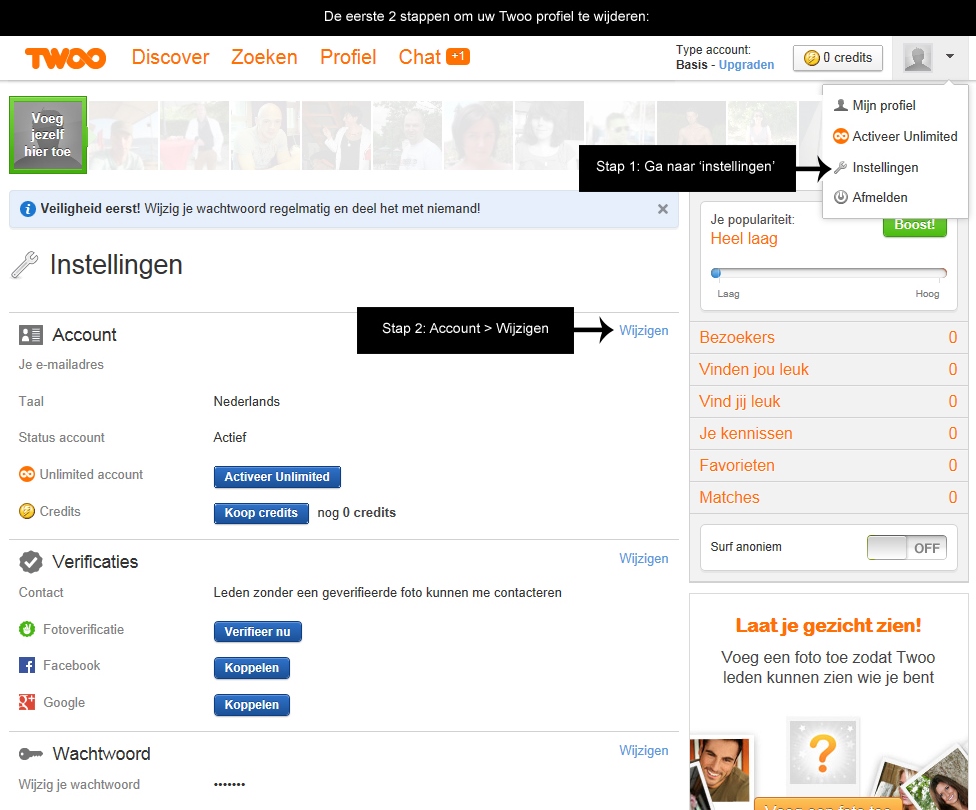Click the smiling man photo thumbnail
The image size is (976, 810).
(x=720, y=773)
